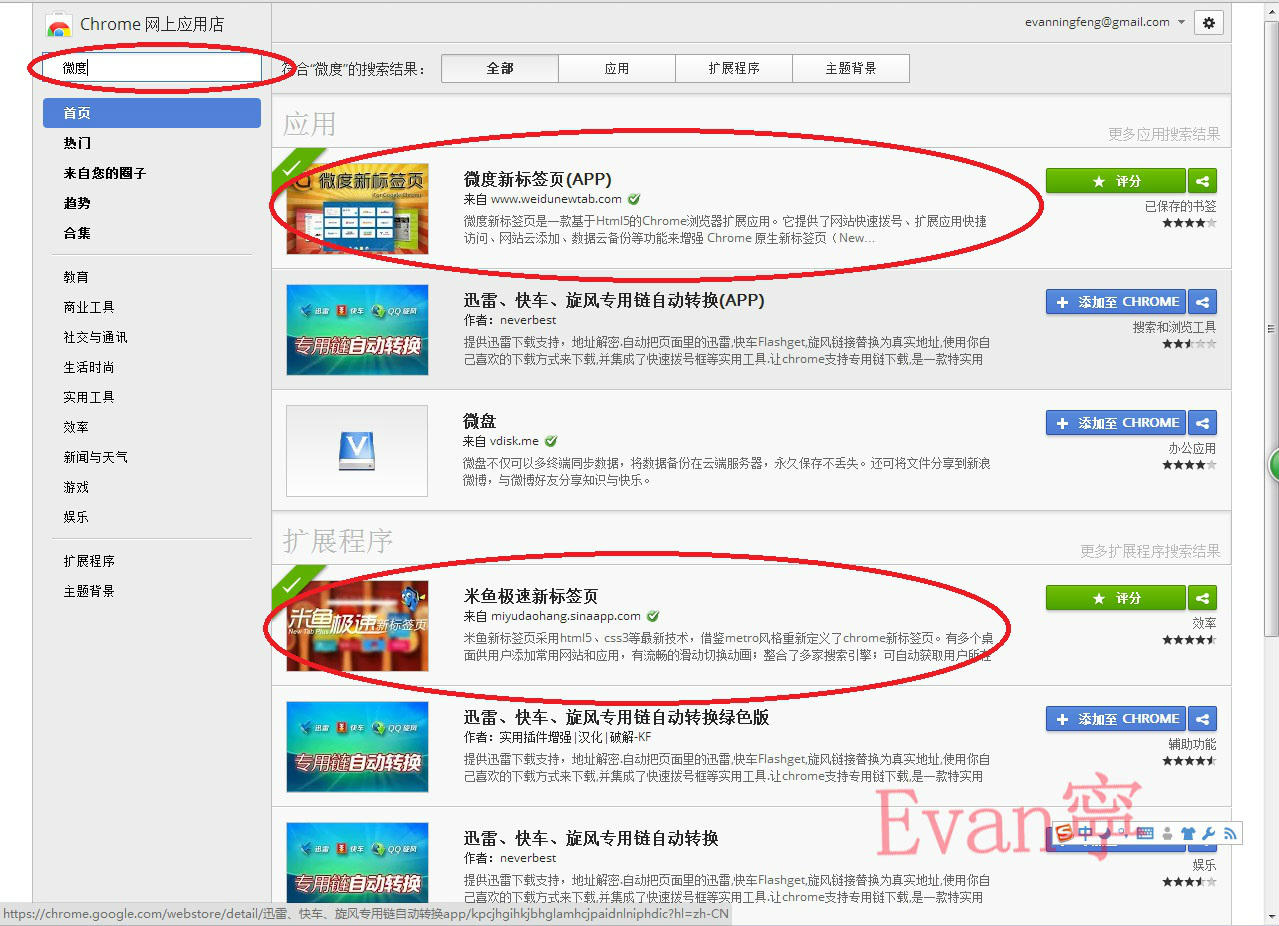Click the 微度新标签页(APP) title
1279x926 pixels.
537,179
